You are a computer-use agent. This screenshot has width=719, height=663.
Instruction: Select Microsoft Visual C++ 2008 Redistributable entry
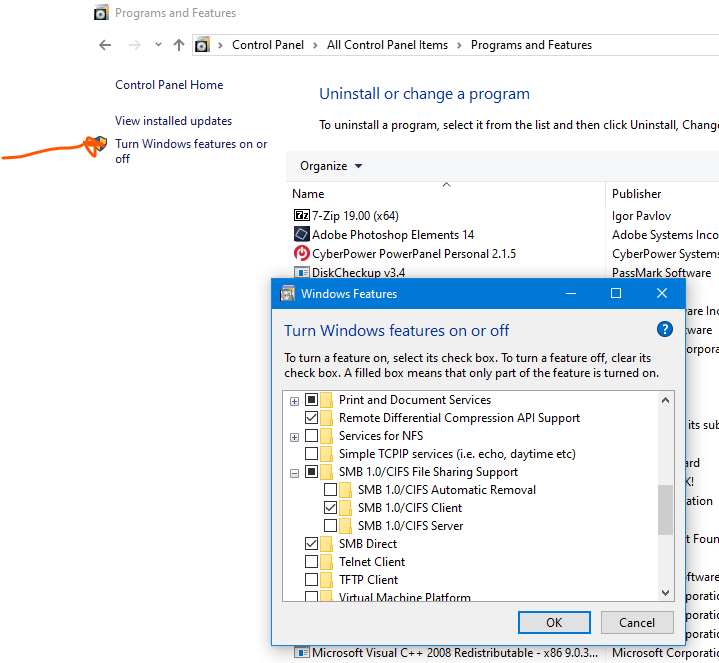[x=455, y=652]
